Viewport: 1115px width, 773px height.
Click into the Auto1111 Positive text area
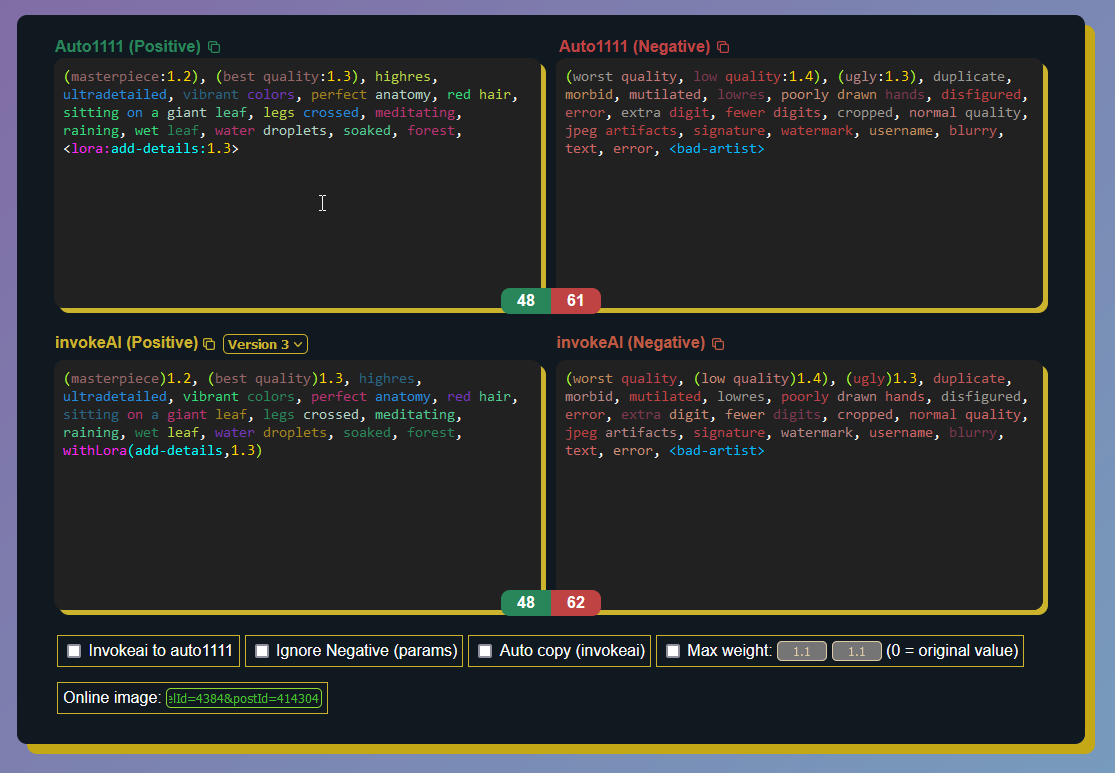(297, 183)
